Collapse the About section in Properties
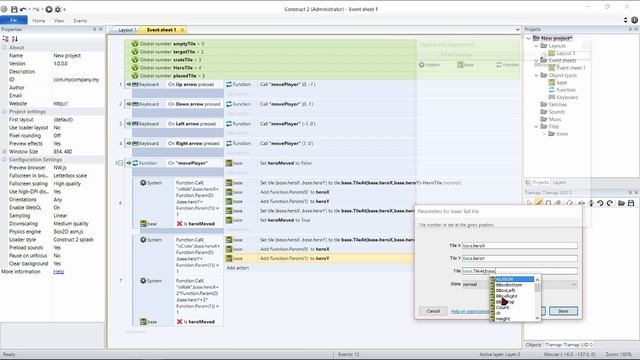Viewport: 640px width, 360px height. click(x=4, y=48)
